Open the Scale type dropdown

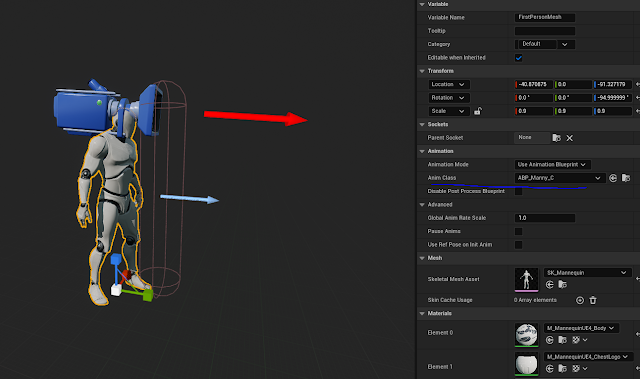click(449, 111)
